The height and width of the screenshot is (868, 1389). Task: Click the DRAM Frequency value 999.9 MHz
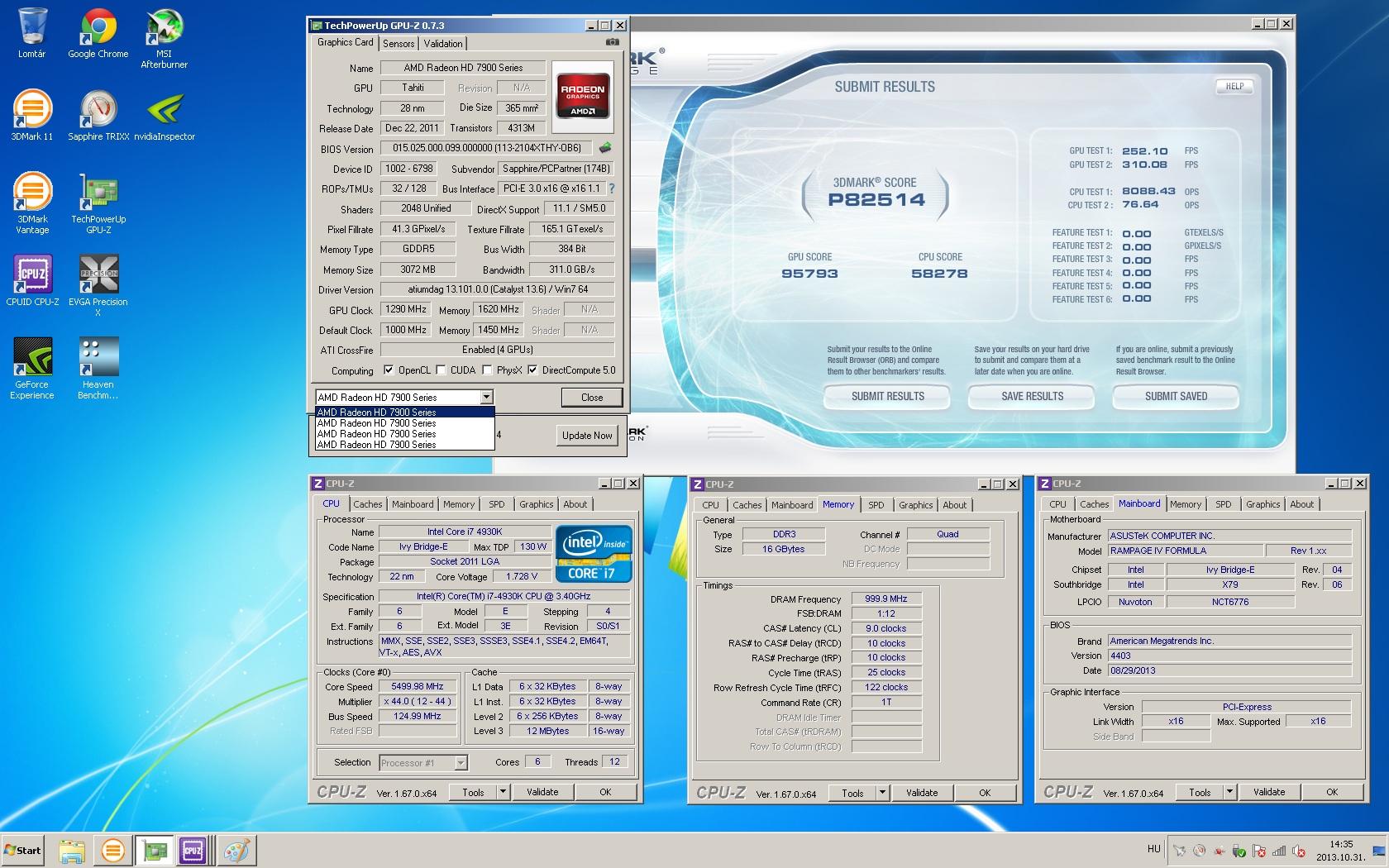pyautogui.click(x=886, y=599)
